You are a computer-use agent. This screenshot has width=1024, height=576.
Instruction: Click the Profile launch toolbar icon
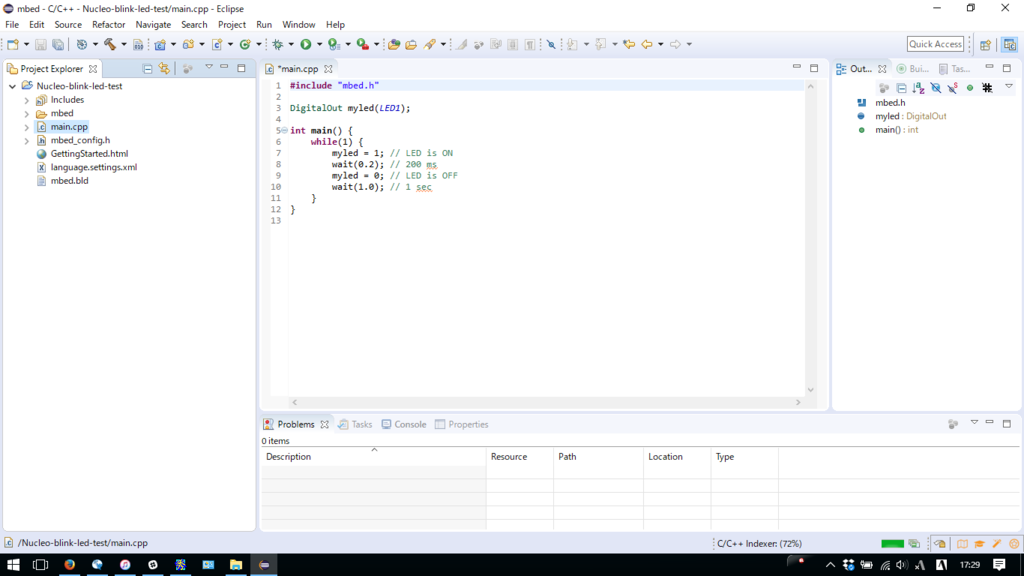click(334, 44)
